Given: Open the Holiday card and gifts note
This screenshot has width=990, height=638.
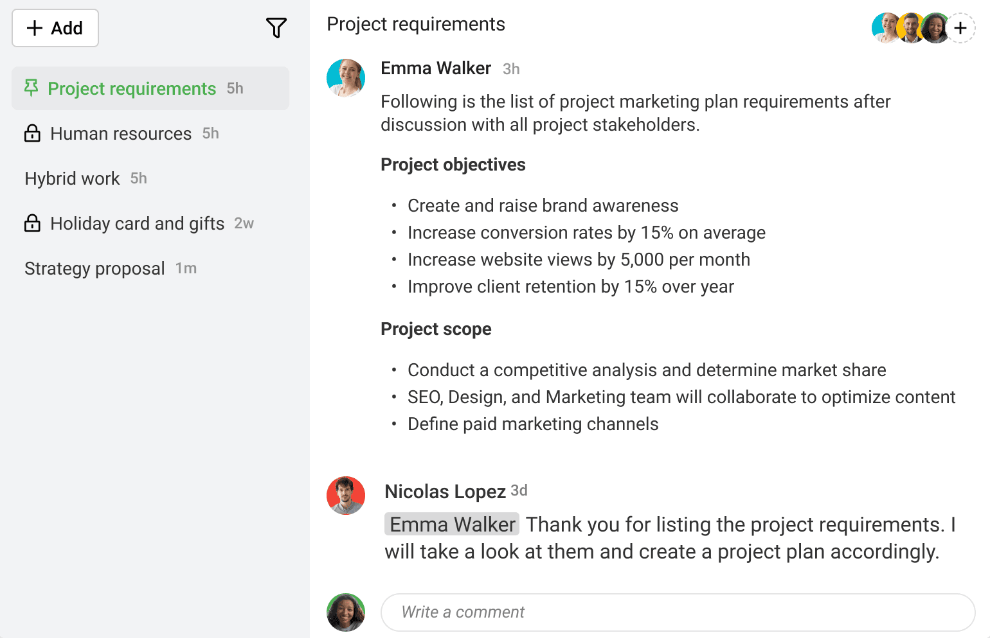Looking at the screenshot, I should [x=150, y=223].
